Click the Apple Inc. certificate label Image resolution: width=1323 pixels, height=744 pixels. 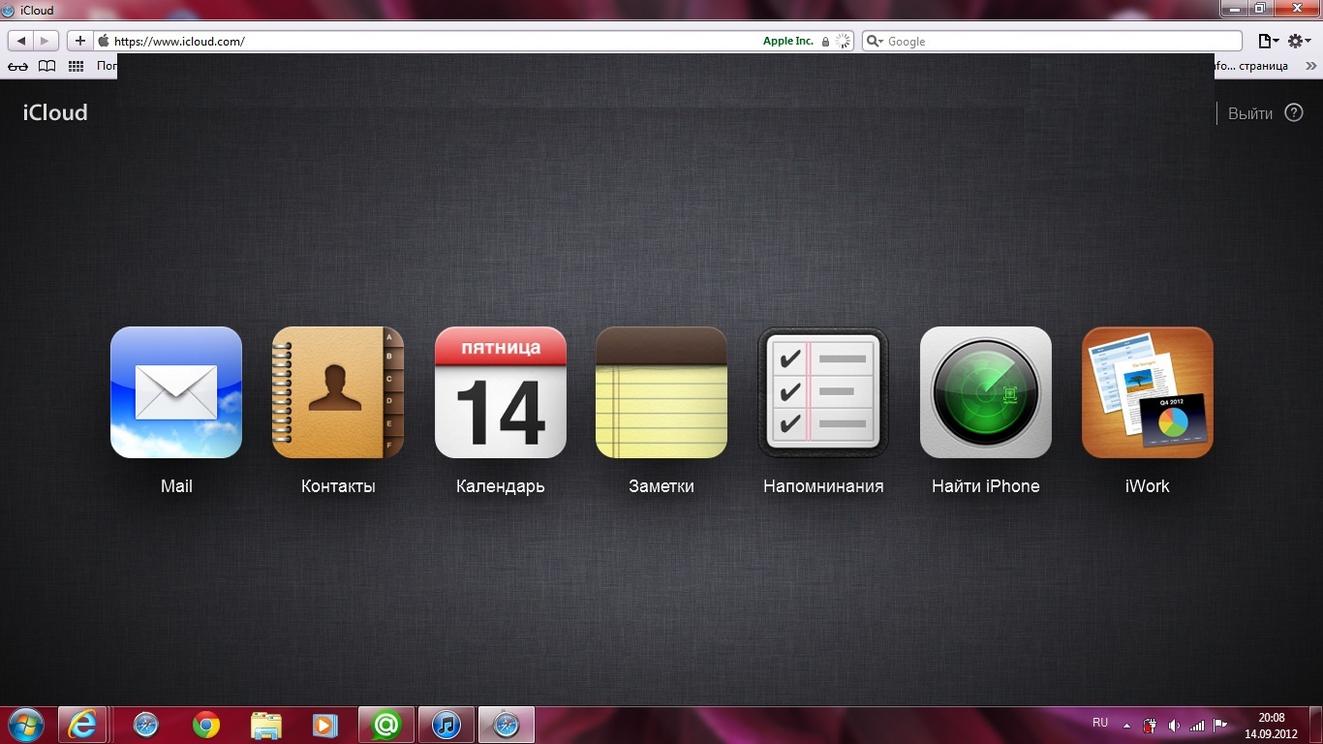[788, 41]
